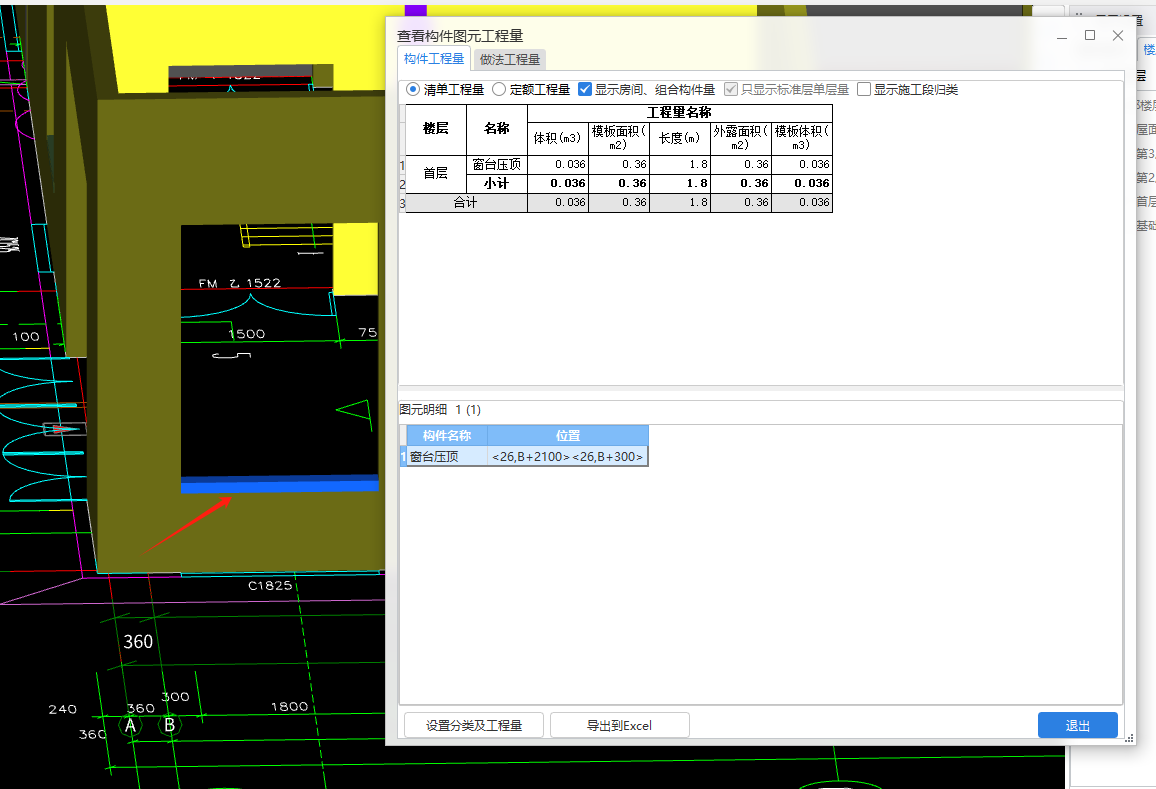1156x789 pixels.
Task: Click axis bubble B in drawing
Action: 170,726
